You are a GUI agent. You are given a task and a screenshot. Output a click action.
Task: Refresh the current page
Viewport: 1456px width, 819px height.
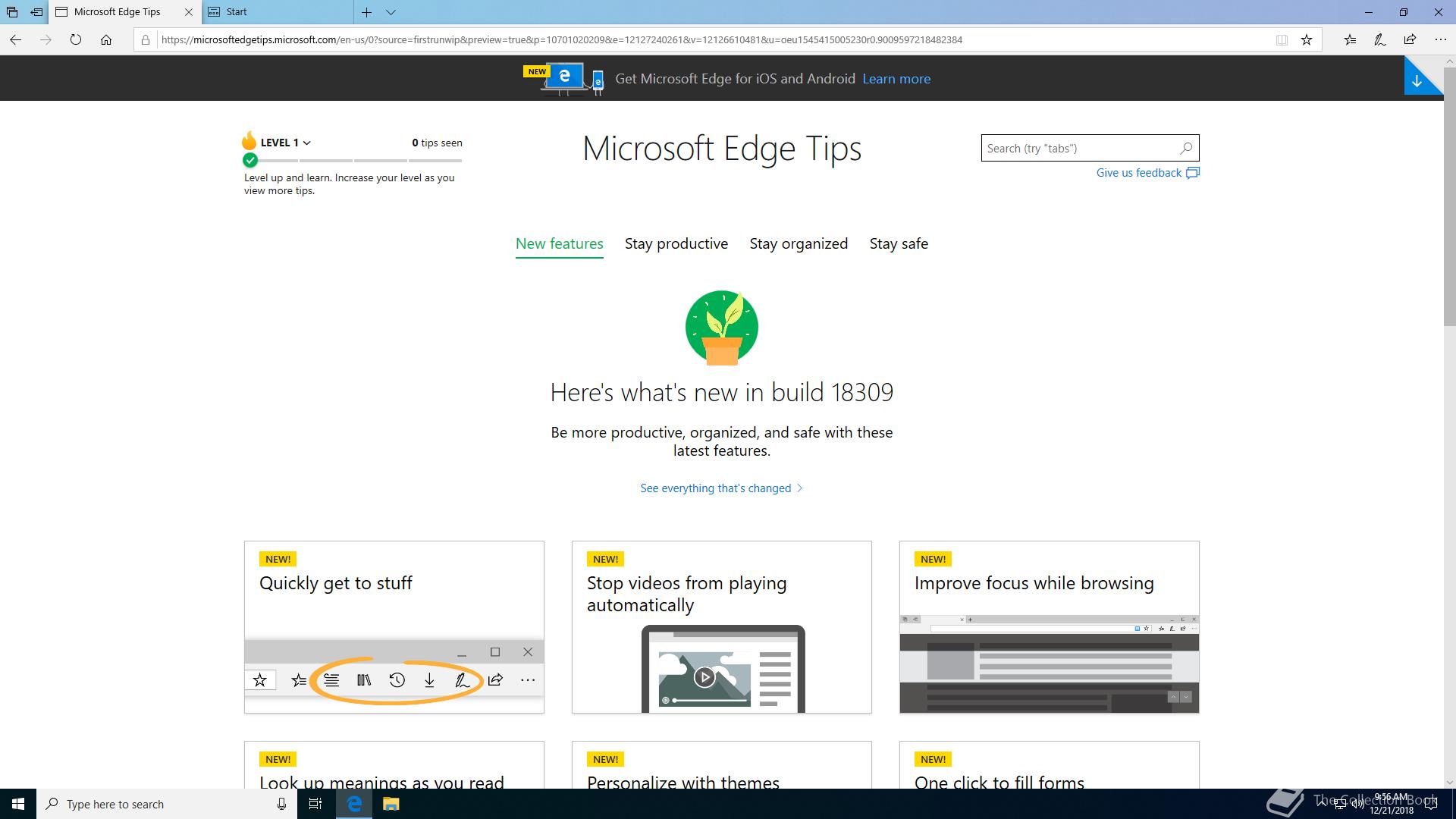tap(76, 40)
